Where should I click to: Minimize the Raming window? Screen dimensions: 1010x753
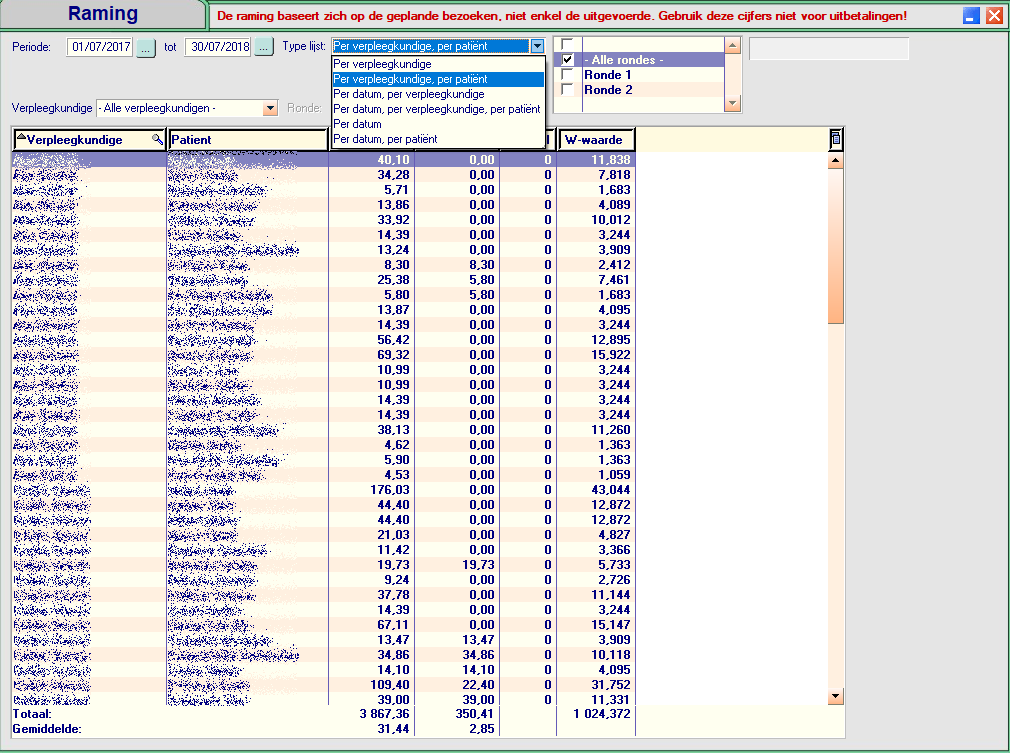click(971, 16)
